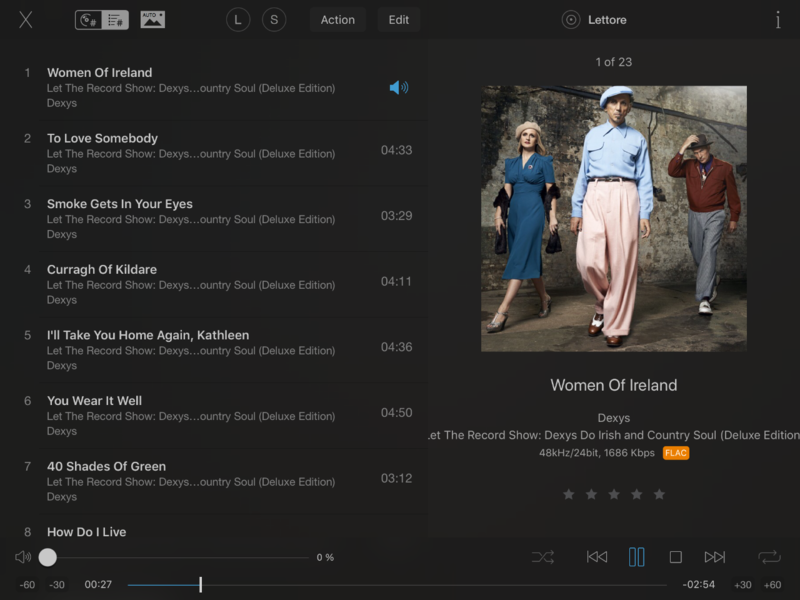Click the S circle button
The image size is (800, 600).
click(274, 20)
